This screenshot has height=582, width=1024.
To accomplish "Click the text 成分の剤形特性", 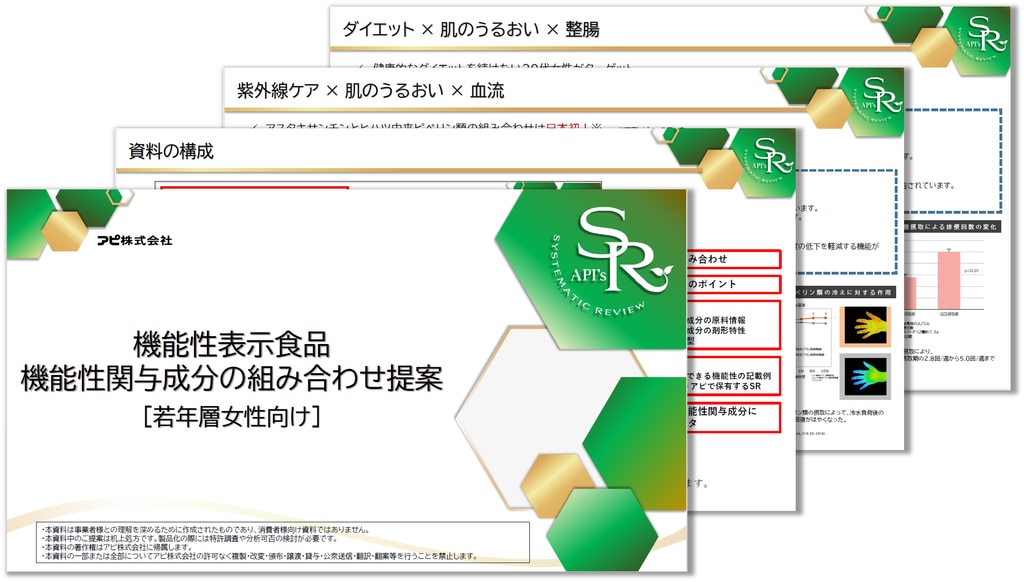I will (716, 331).
